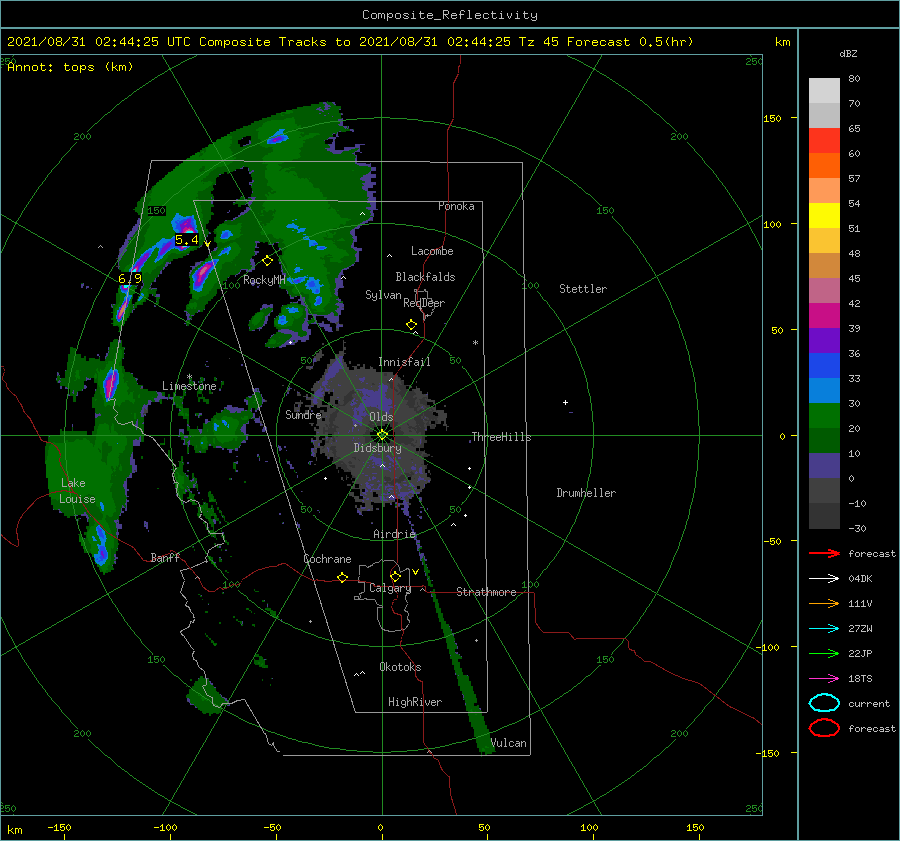Click the magenta 42 dBZ color band
The width and height of the screenshot is (900, 841).
click(x=824, y=316)
